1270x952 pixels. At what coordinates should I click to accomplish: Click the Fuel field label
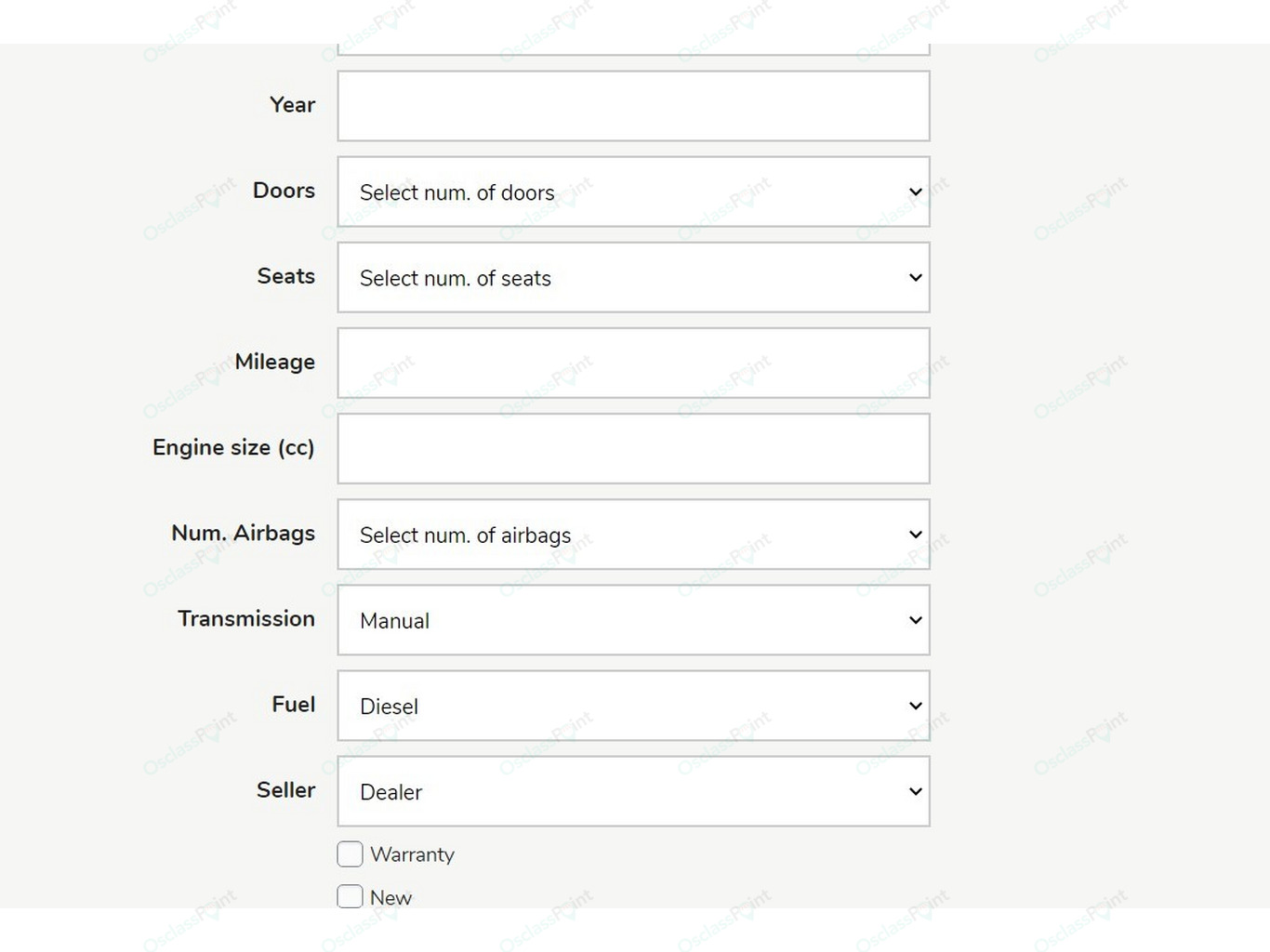coord(293,704)
